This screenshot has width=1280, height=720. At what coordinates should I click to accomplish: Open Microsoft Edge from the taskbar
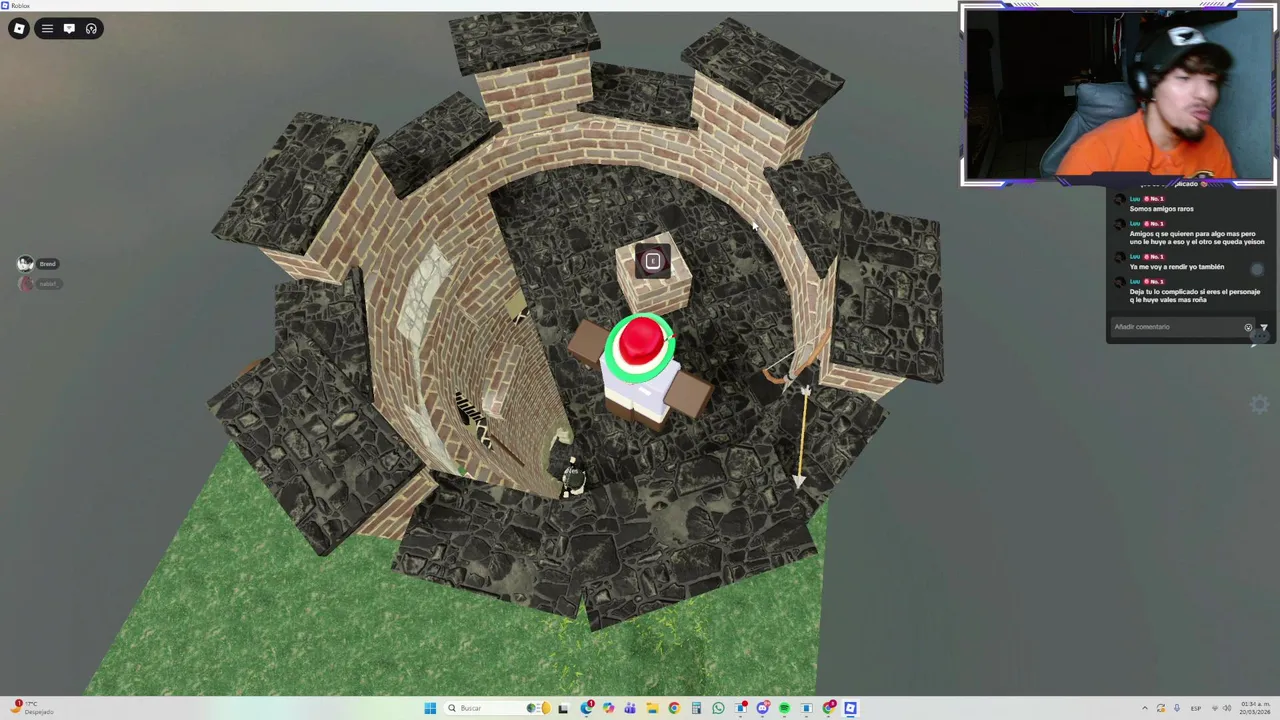(x=587, y=708)
